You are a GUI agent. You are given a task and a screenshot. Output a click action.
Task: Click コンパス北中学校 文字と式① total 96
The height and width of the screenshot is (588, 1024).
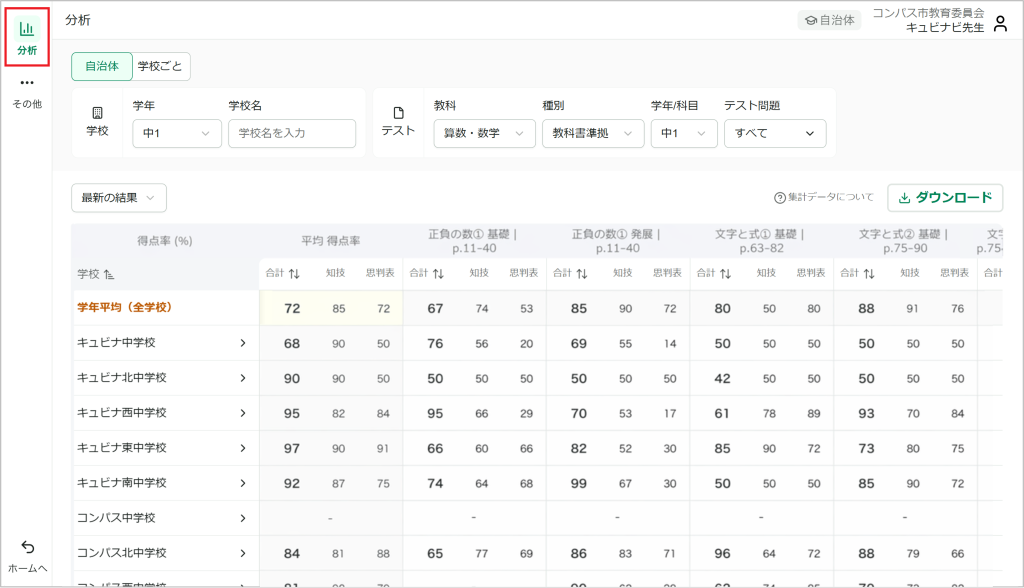point(722,553)
